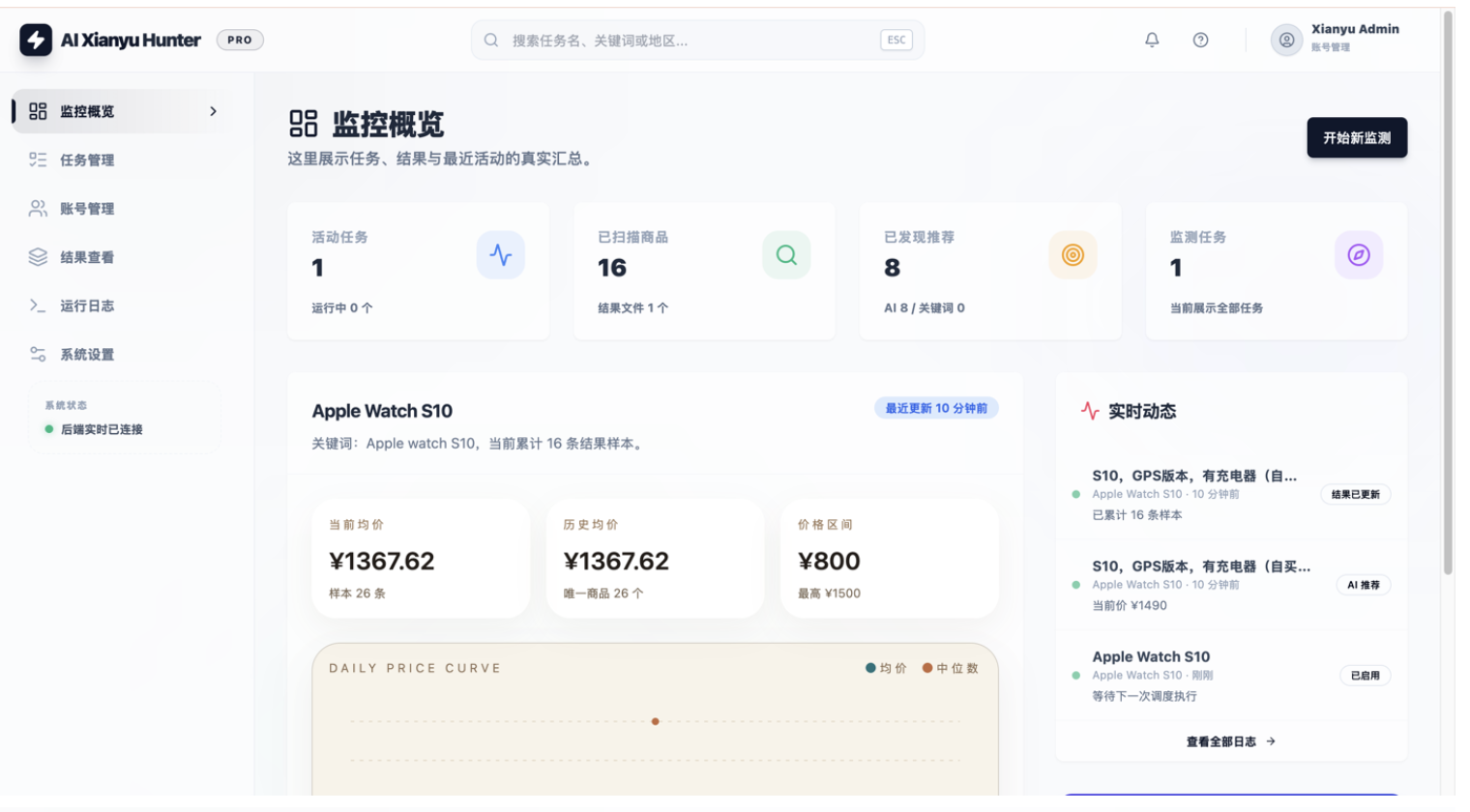Viewport: 1470px width, 812px height.
Task: Click the 已启用 status badge
Action: 1365,676
